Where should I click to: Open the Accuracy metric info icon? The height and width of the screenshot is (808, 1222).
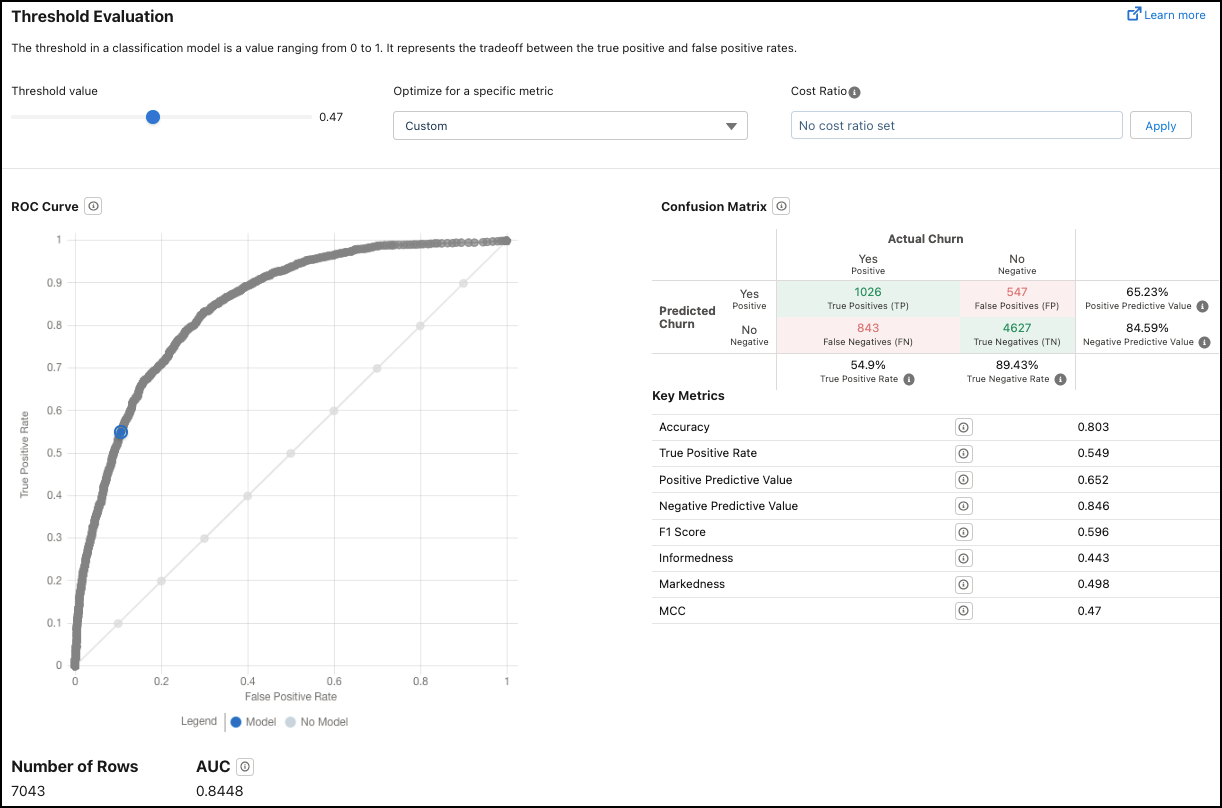coord(963,427)
